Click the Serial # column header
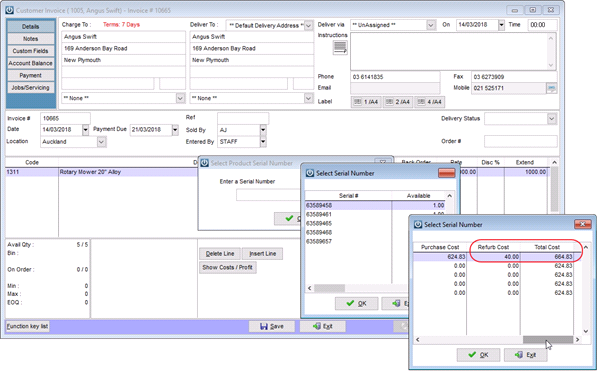602x377 pixels. pyautogui.click(x=348, y=196)
